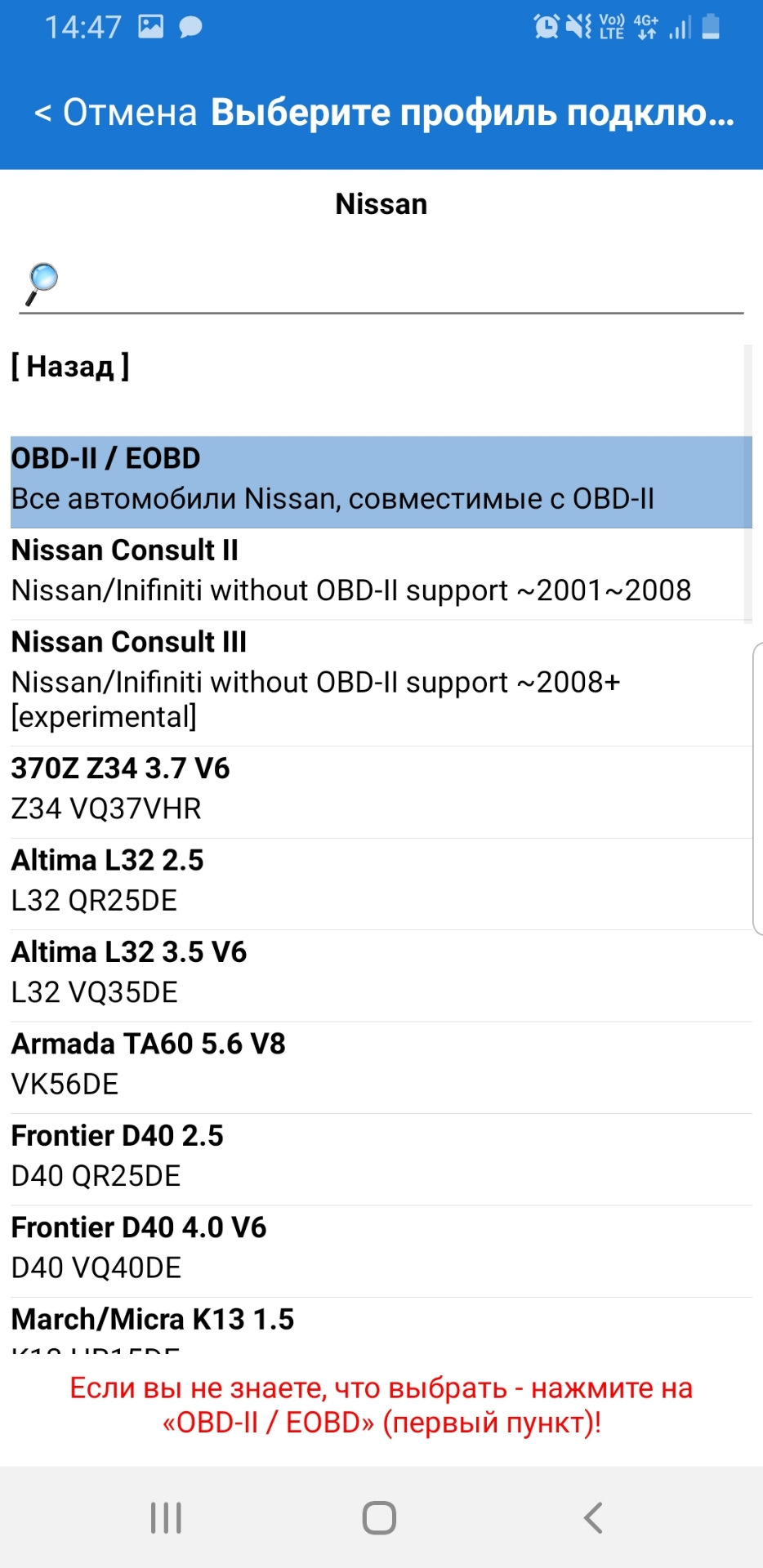The width and height of the screenshot is (763, 1568).
Task: Select the OBD-II / EOBD profile
Action: point(381,481)
